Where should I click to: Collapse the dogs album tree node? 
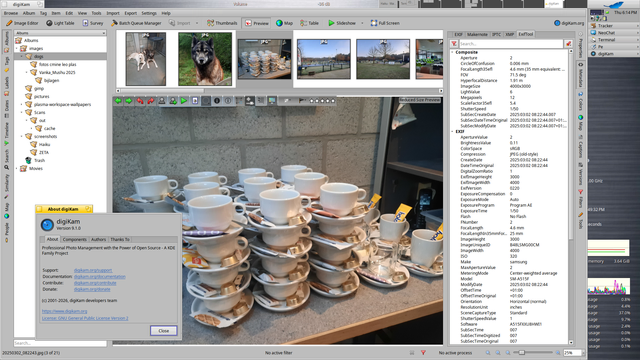point(22,56)
